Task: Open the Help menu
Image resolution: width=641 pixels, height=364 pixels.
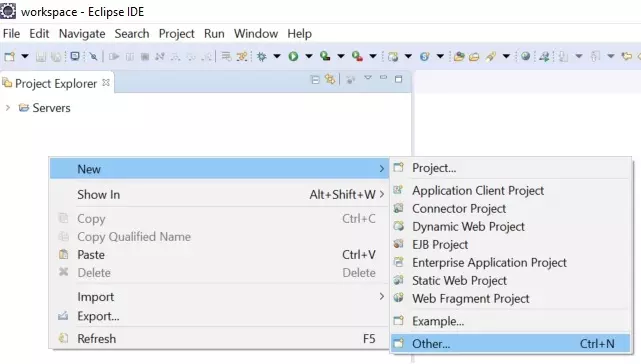Action: click(x=299, y=34)
